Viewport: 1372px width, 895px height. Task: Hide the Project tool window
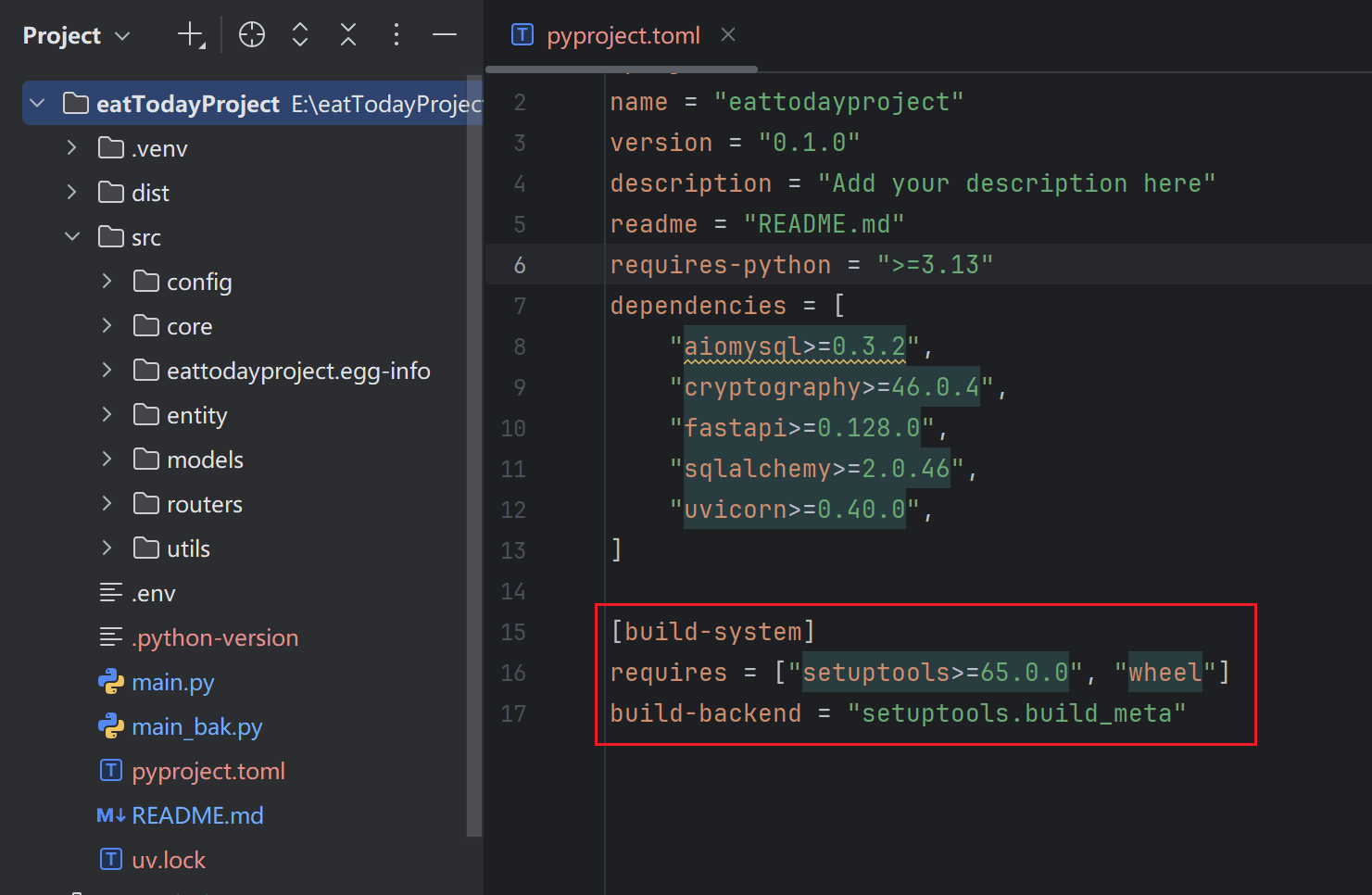coord(445,35)
